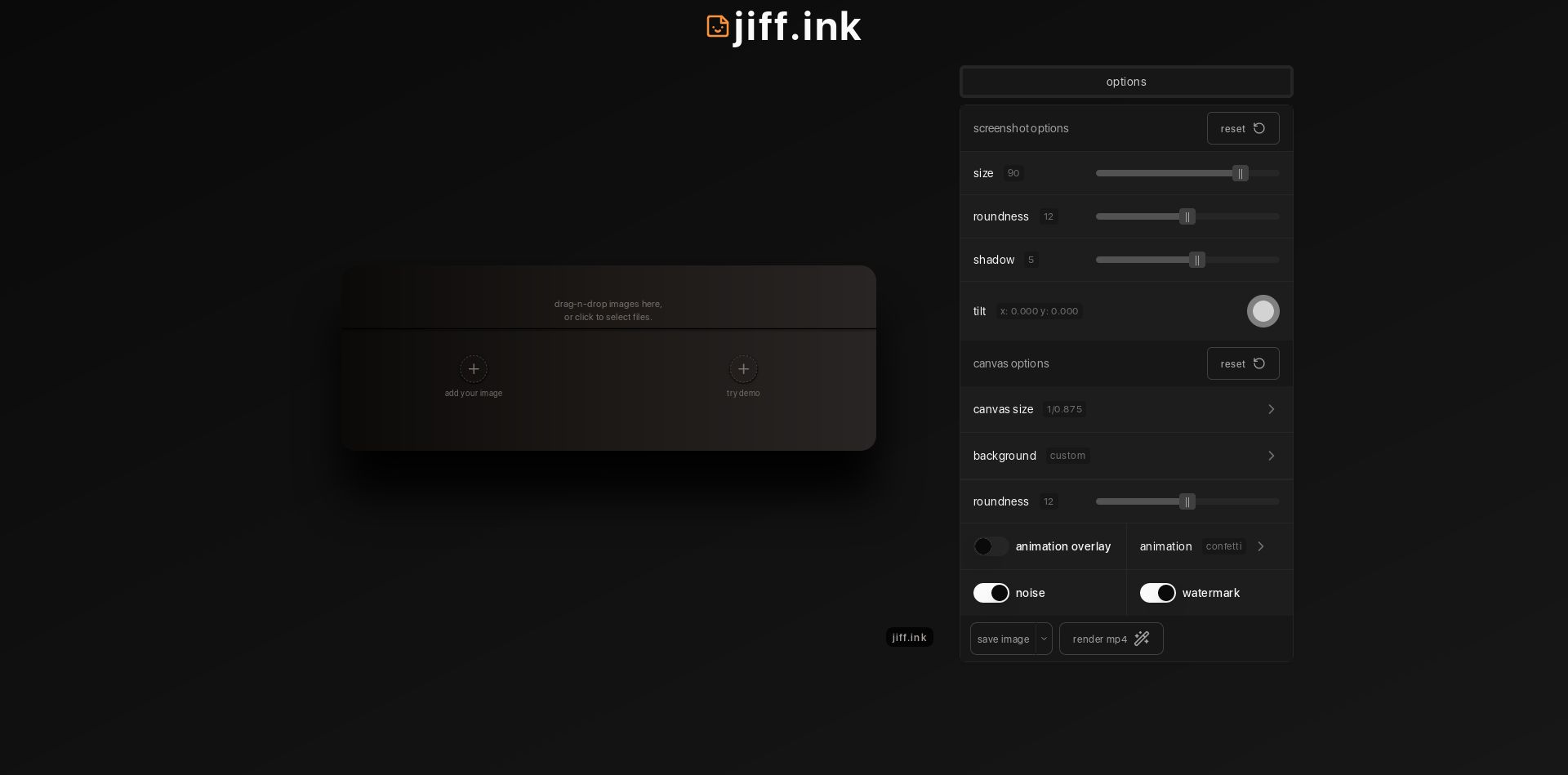Click the plus icon above try demo
The image size is (1568, 775).
coord(743,369)
